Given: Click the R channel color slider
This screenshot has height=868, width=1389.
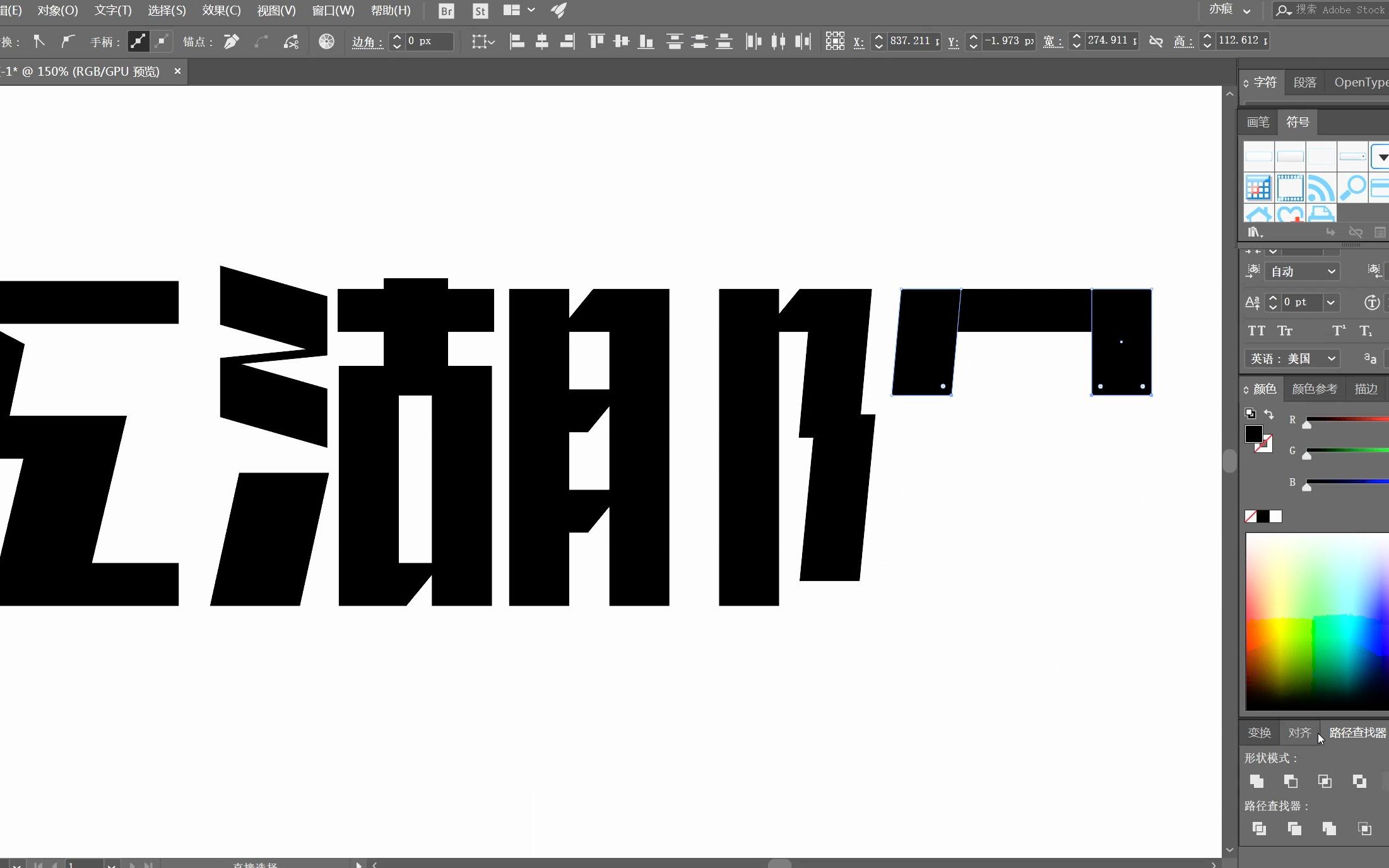Looking at the screenshot, I should [1347, 419].
